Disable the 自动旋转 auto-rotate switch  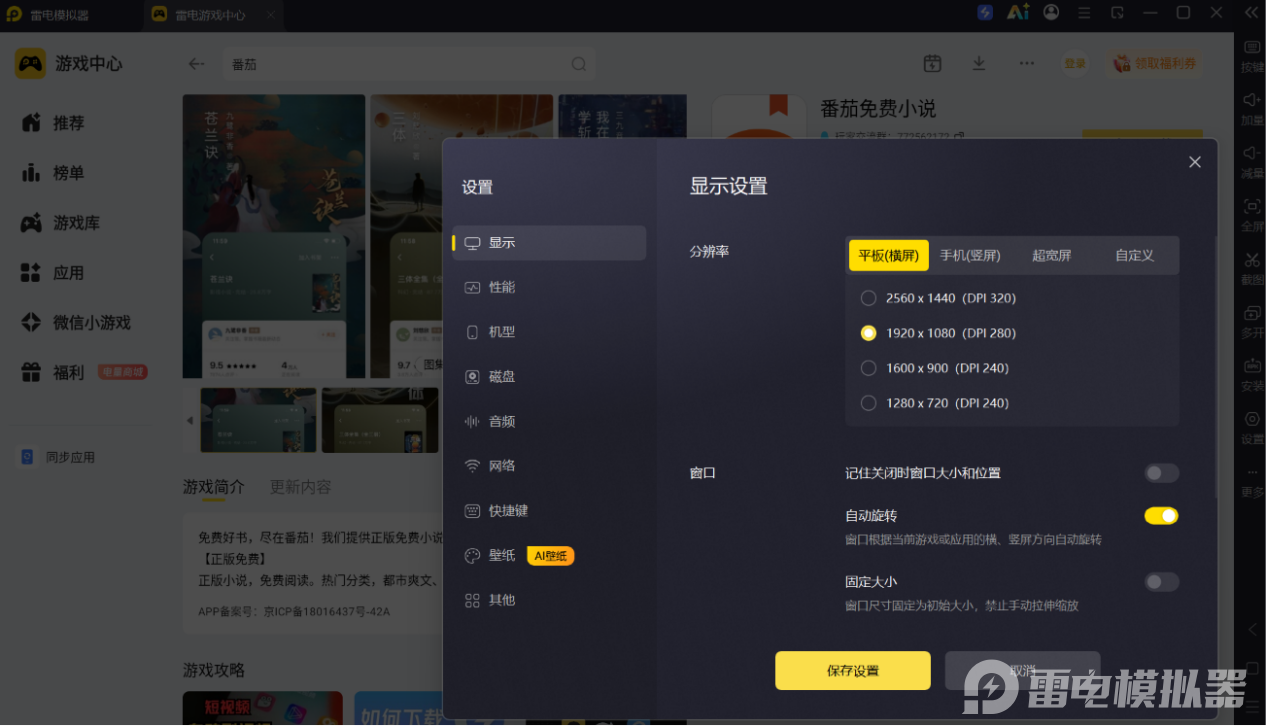pyautogui.click(x=1161, y=516)
